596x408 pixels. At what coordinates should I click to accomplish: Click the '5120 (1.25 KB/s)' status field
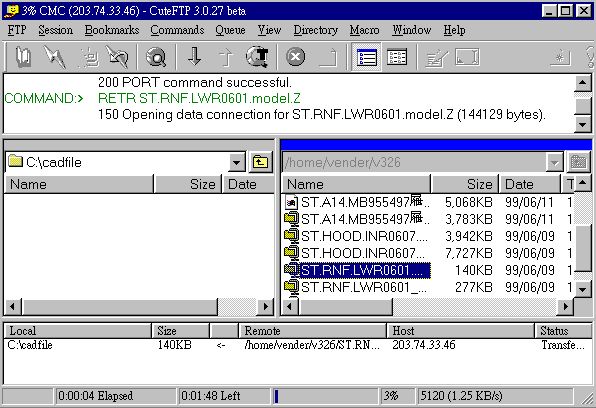pyautogui.click(x=496, y=396)
